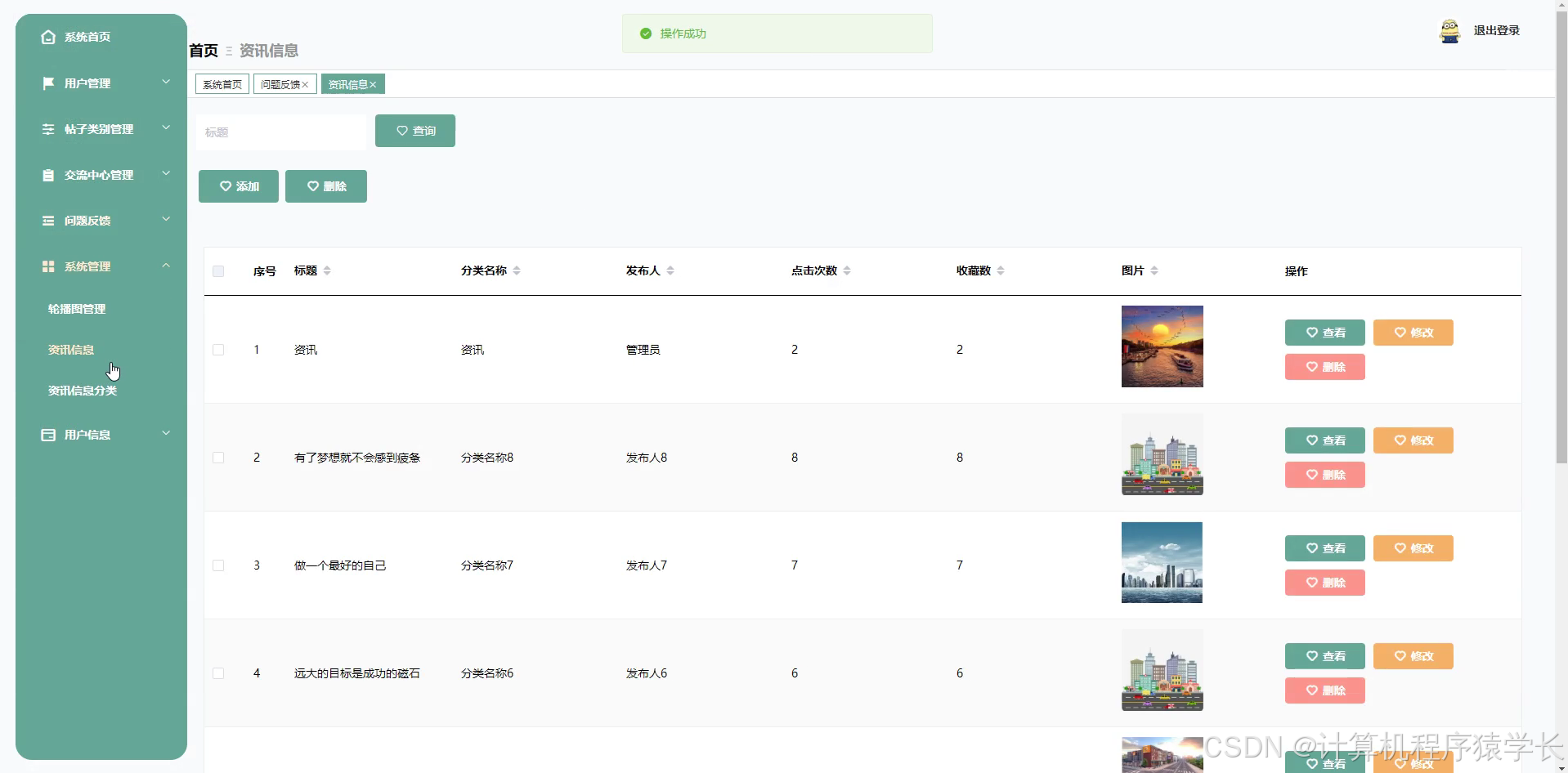The image size is (1568, 773).
Task: Expand the 用户管理 menu chevron
Action: [x=166, y=82]
